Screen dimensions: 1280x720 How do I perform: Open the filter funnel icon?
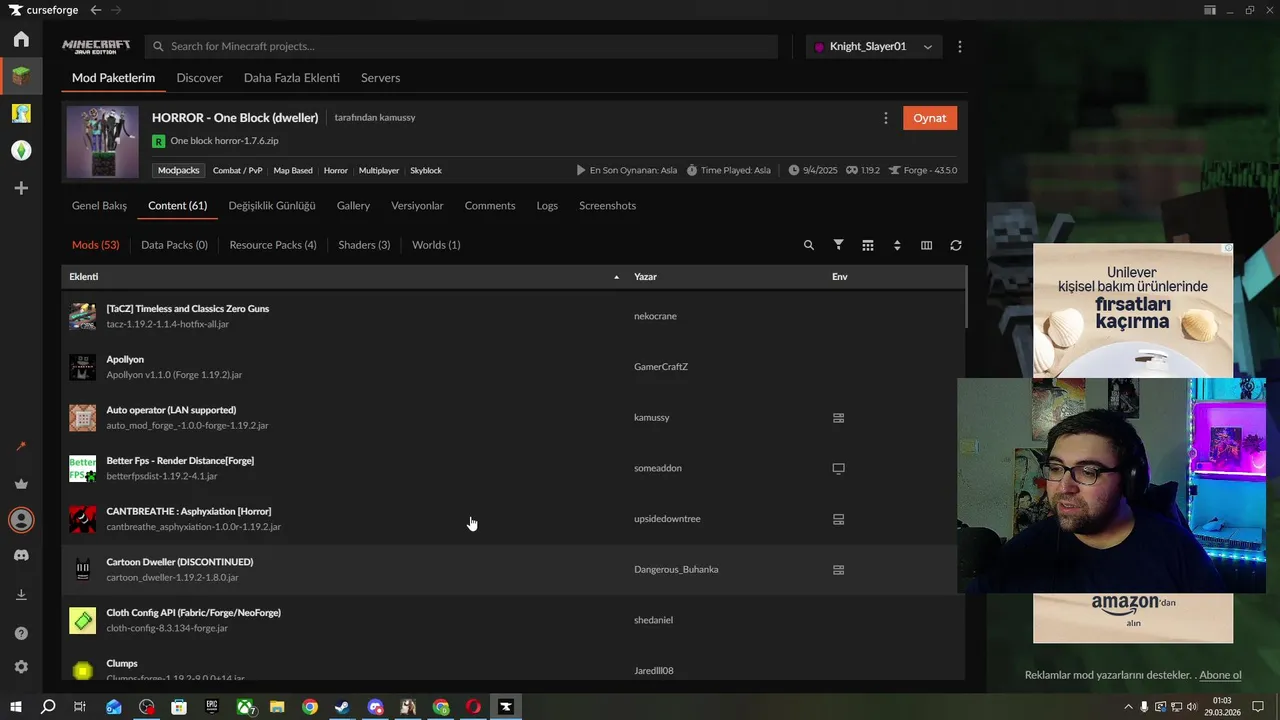pyautogui.click(x=839, y=245)
